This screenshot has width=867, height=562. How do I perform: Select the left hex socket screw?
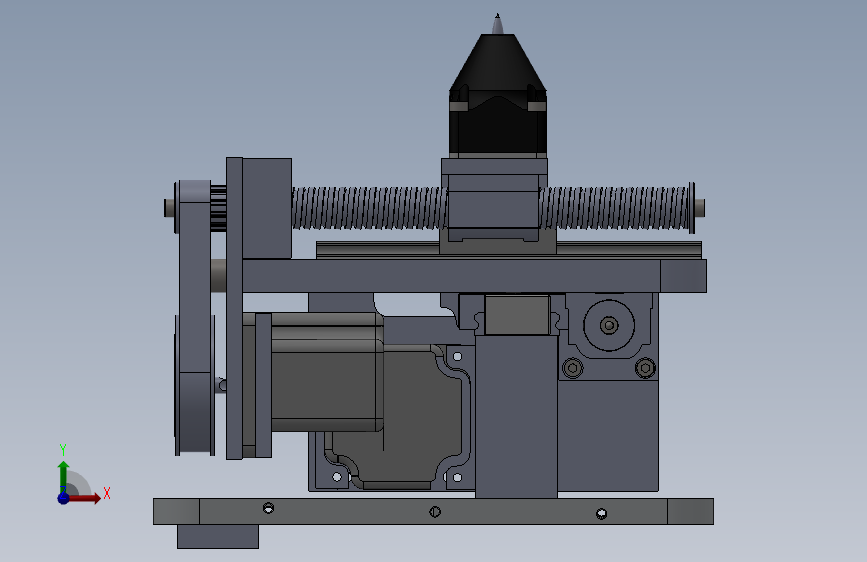[573, 368]
